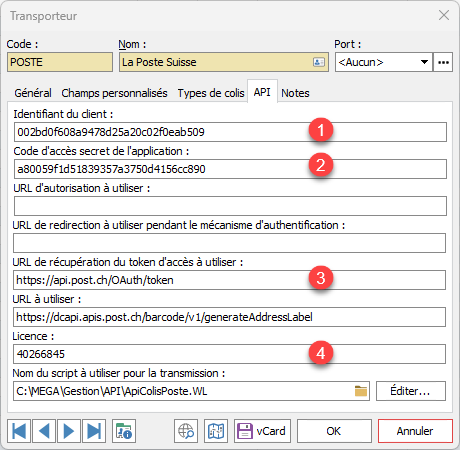Screen dimensions: 460x450
Task: Open the Types de colis tab
Action: coord(211,93)
